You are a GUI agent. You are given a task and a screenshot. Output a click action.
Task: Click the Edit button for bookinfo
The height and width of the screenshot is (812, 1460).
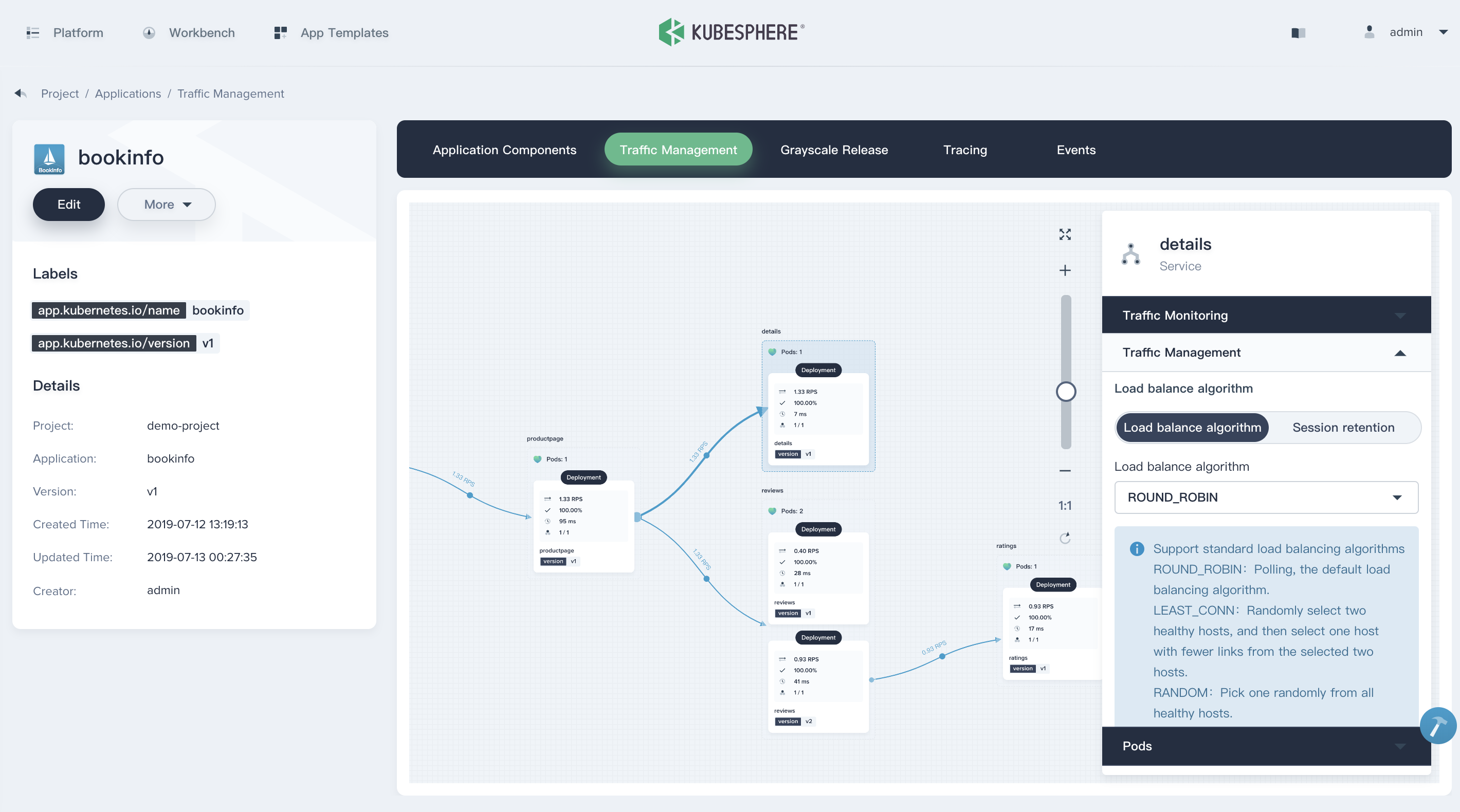[x=68, y=205]
